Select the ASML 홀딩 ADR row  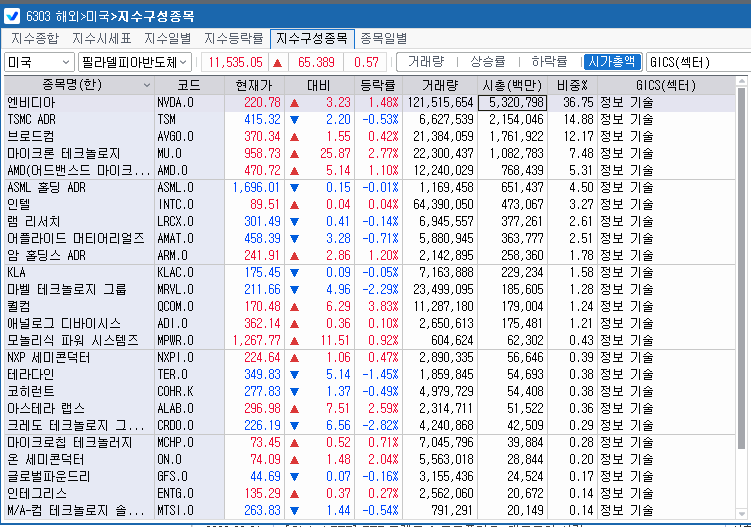tap(370, 187)
